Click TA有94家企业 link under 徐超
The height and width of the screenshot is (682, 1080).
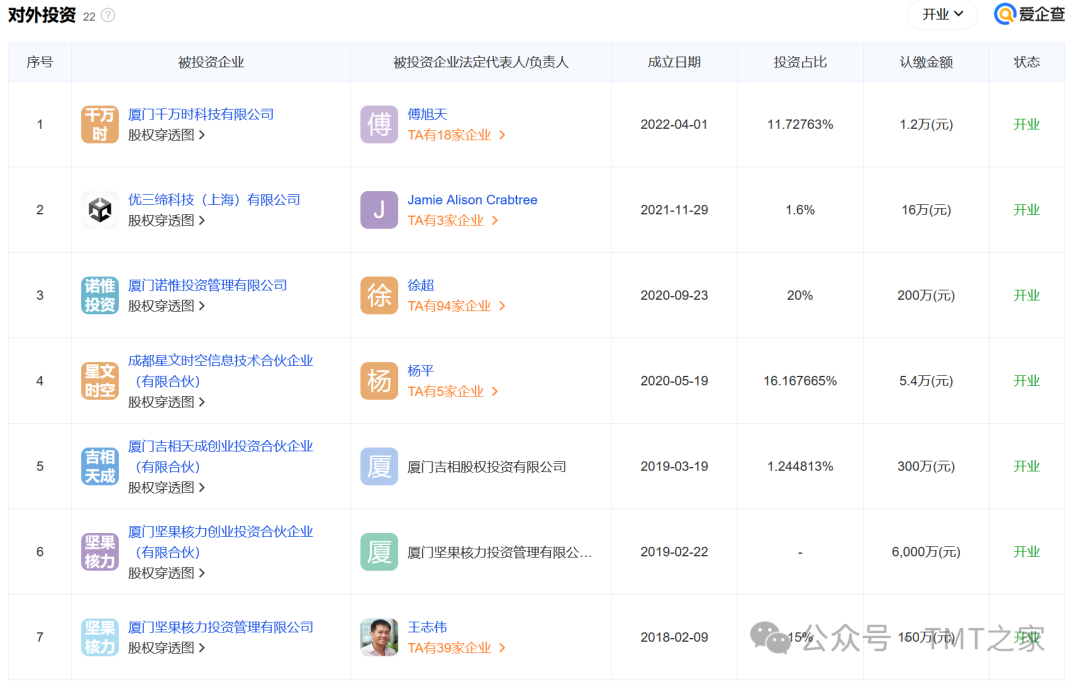click(456, 306)
